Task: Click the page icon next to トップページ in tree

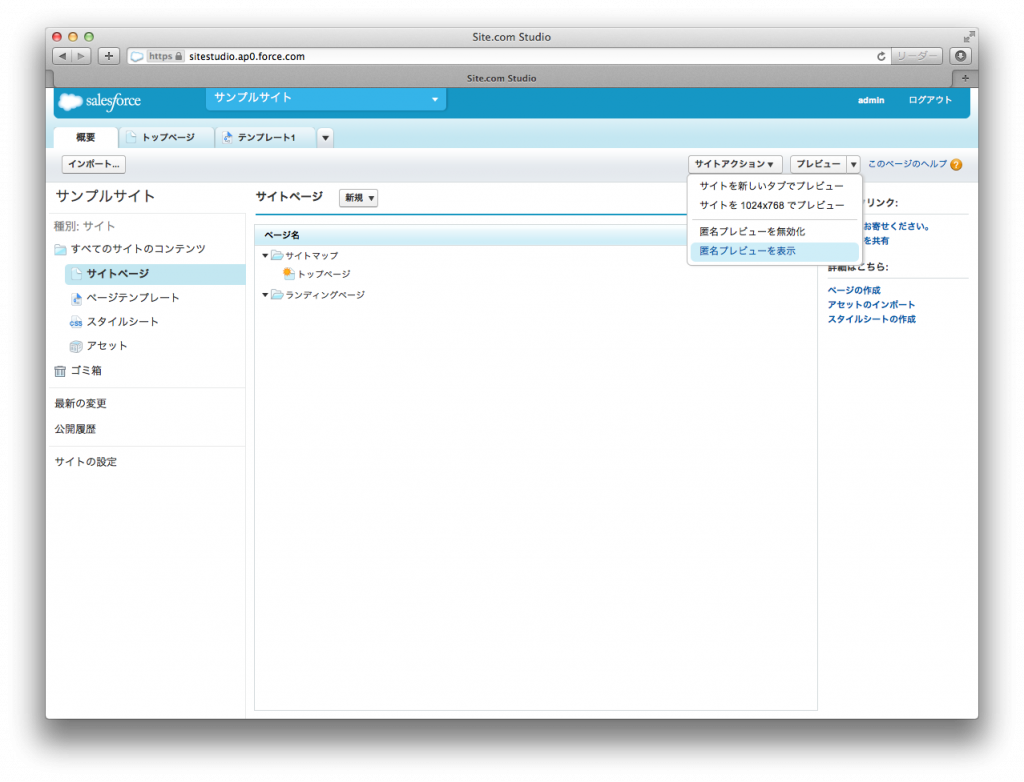Action: point(291,273)
